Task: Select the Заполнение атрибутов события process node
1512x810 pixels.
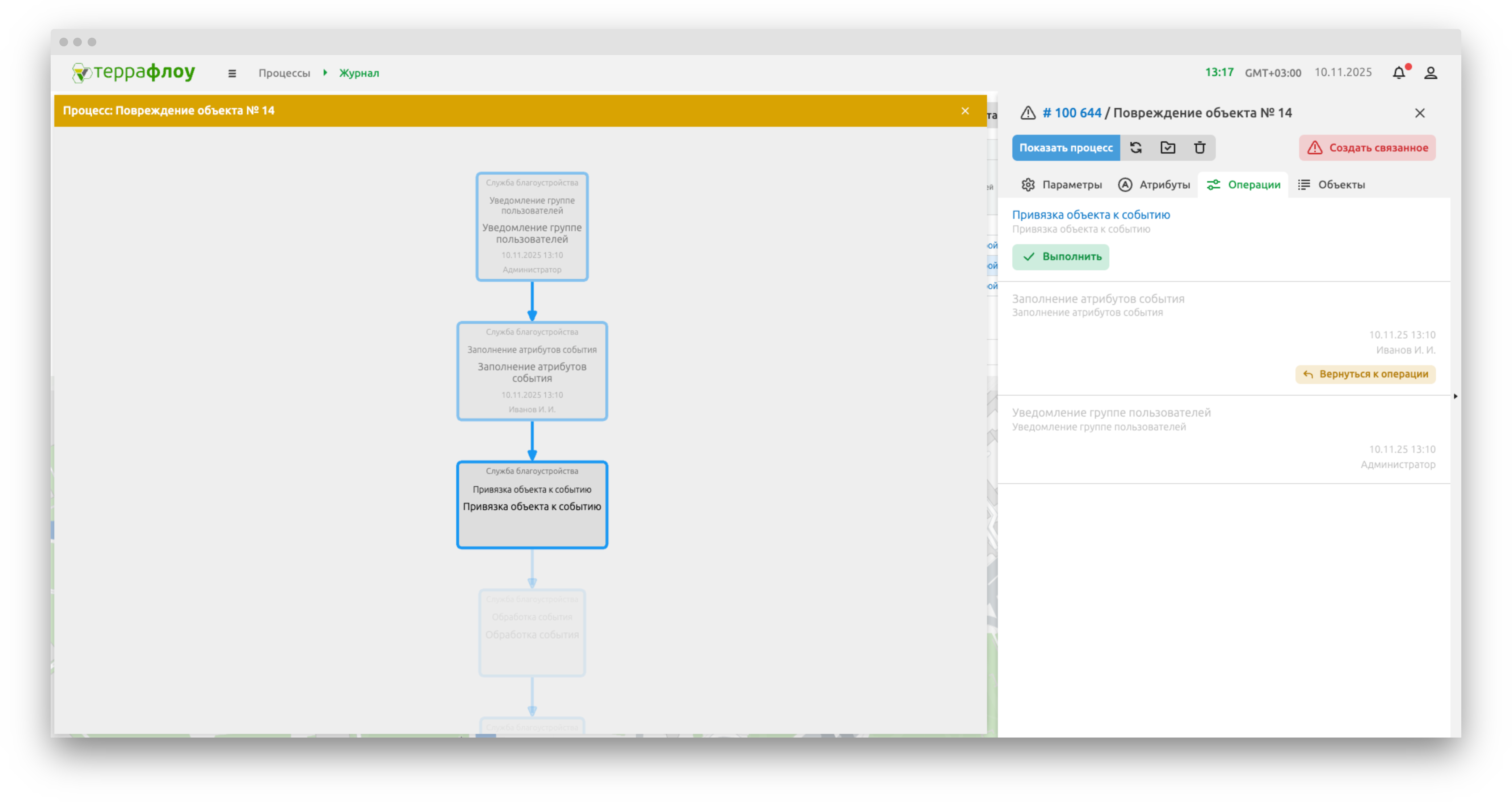Action: click(x=532, y=371)
